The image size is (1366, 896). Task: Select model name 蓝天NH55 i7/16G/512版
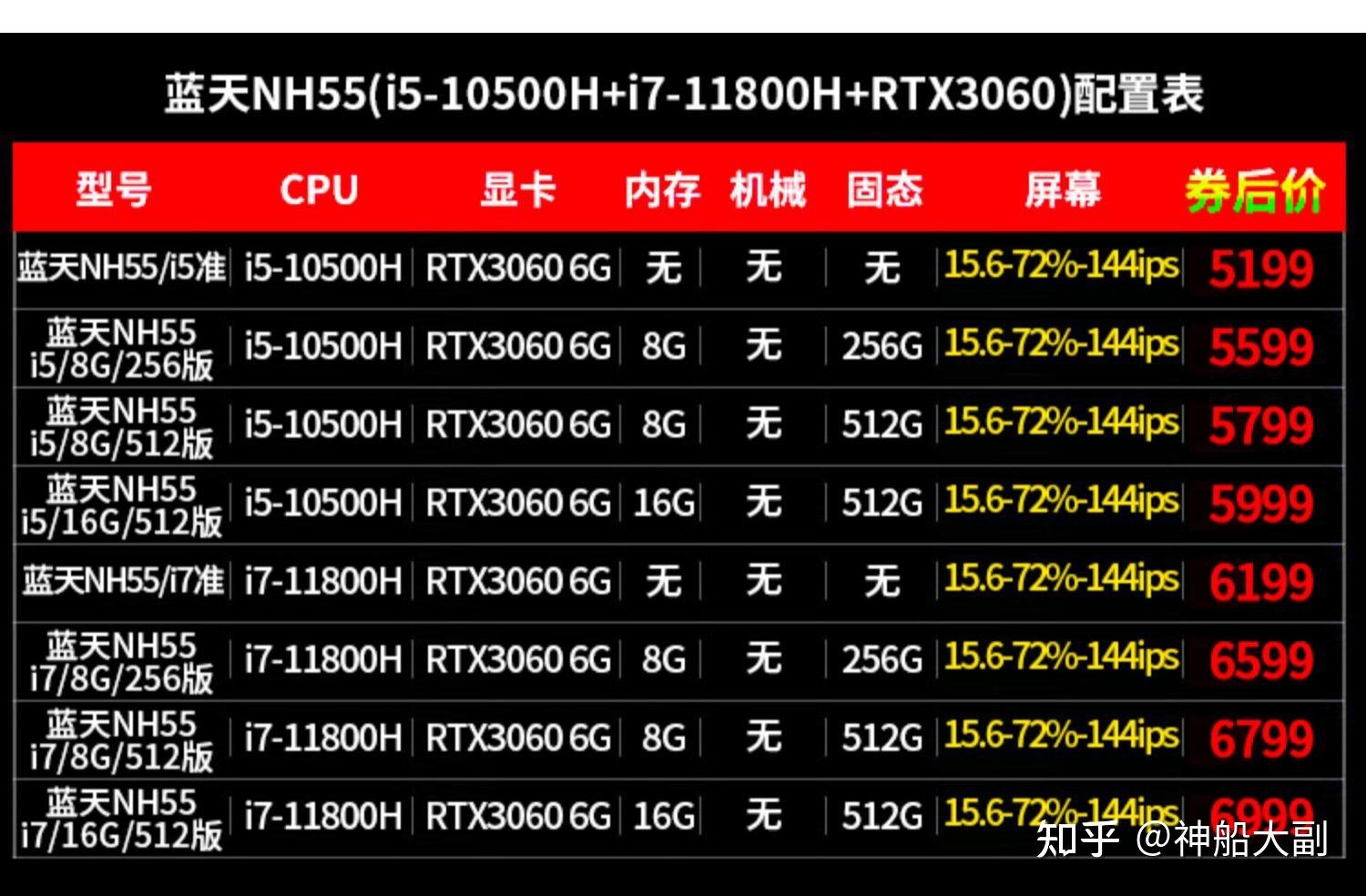tap(122, 818)
